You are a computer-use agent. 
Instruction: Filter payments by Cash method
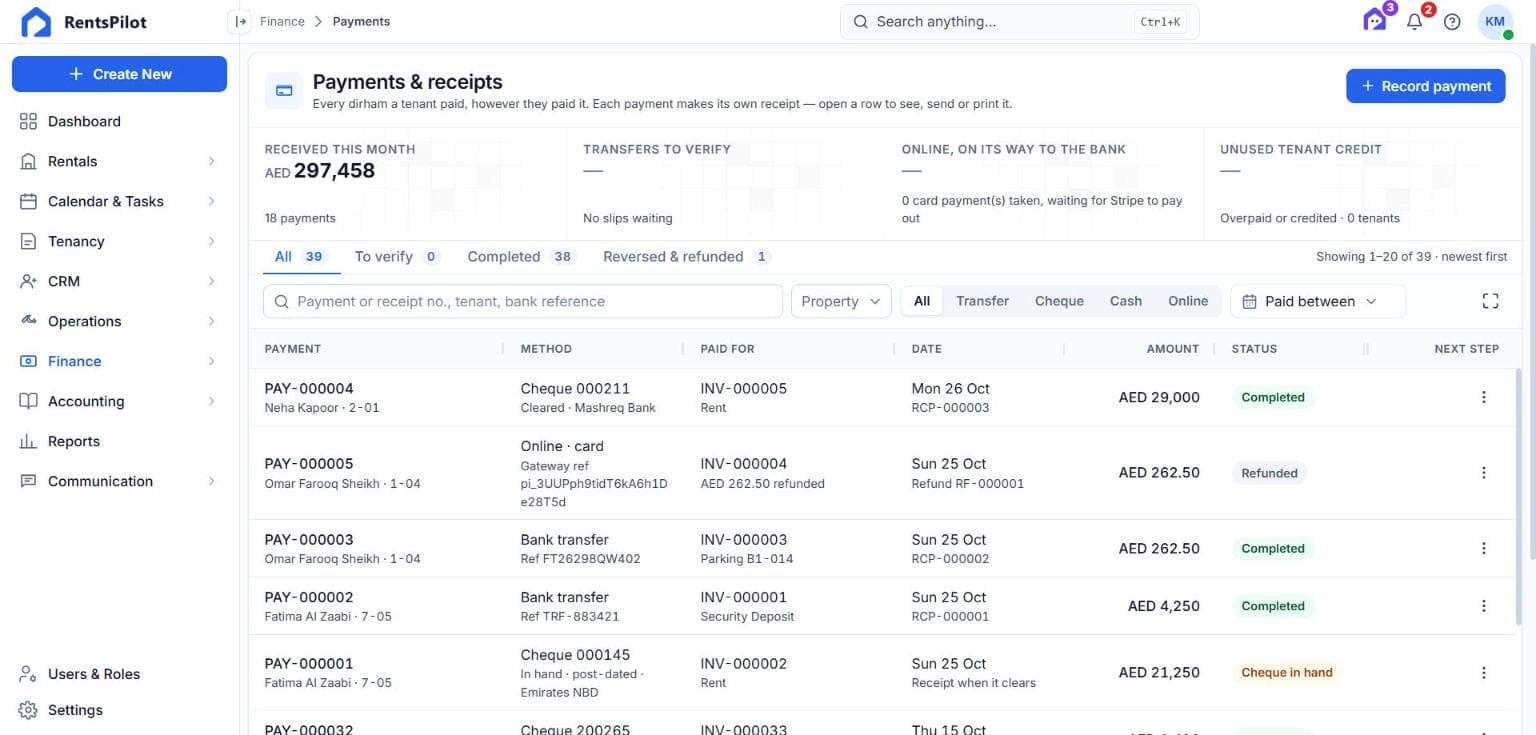click(x=1125, y=301)
